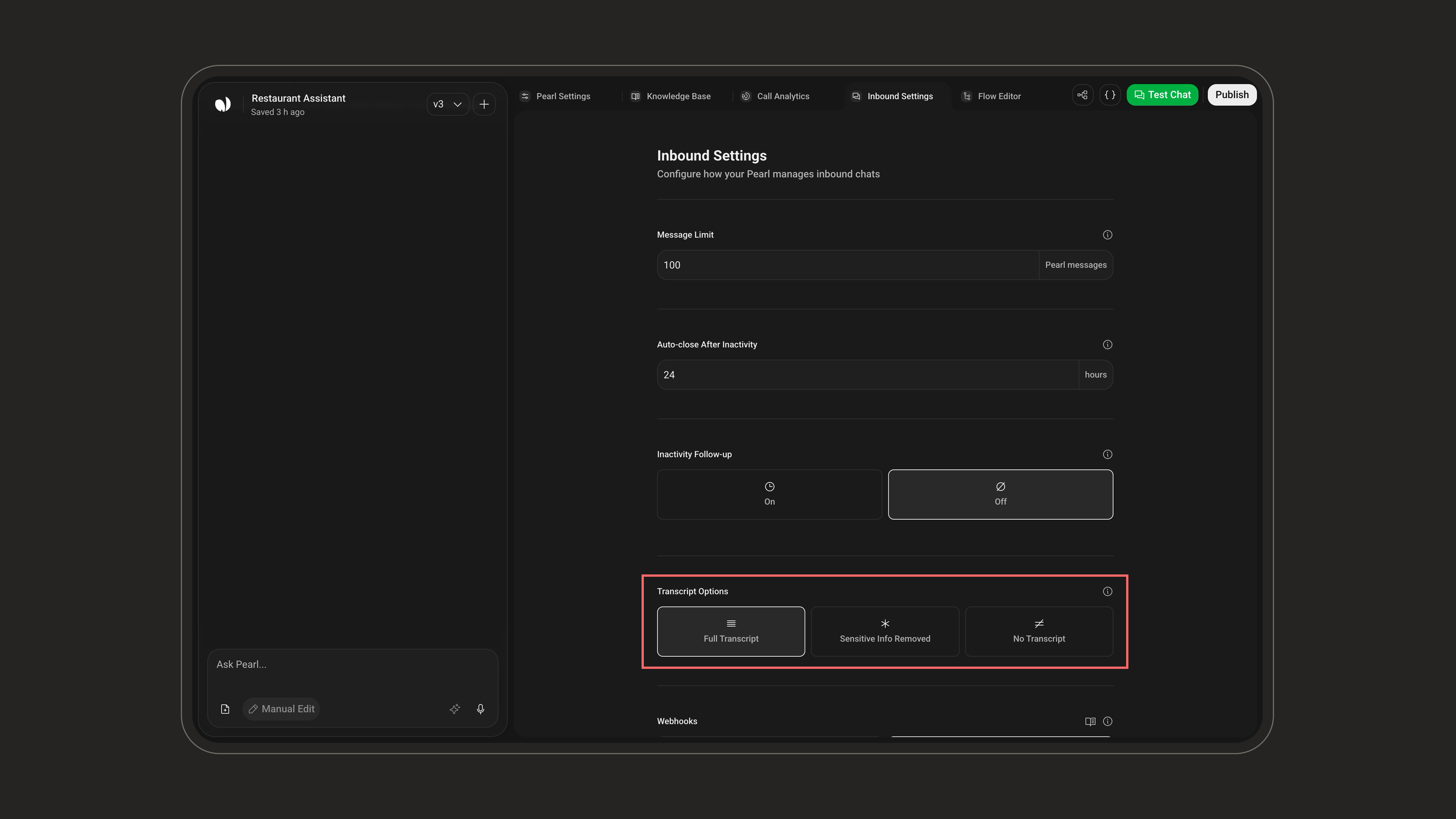Click the lines icon in Full Transcript
The image size is (1456, 819).
pyautogui.click(x=731, y=623)
